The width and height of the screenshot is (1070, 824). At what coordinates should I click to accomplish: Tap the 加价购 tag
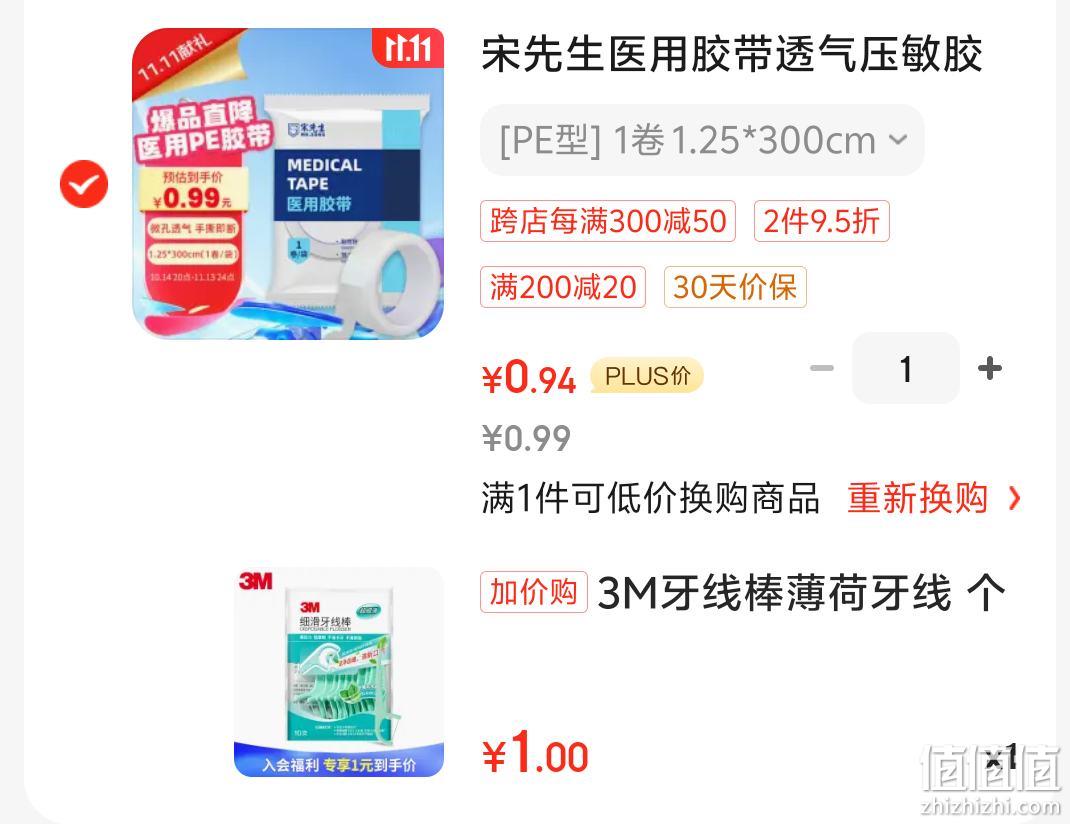[x=534, y=591]
